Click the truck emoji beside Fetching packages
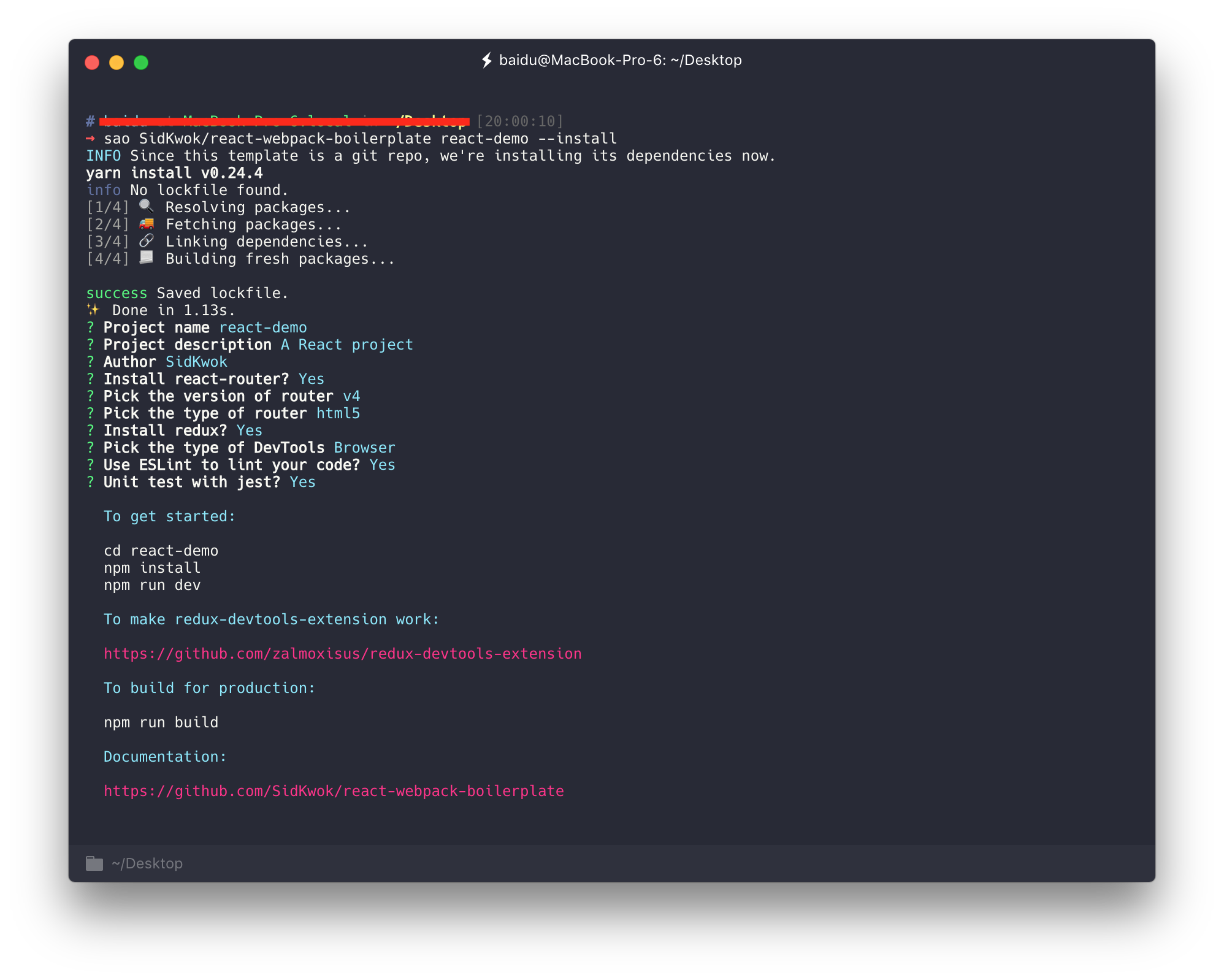The height and width of the screenshot is (980, 1224). [146, 224]
